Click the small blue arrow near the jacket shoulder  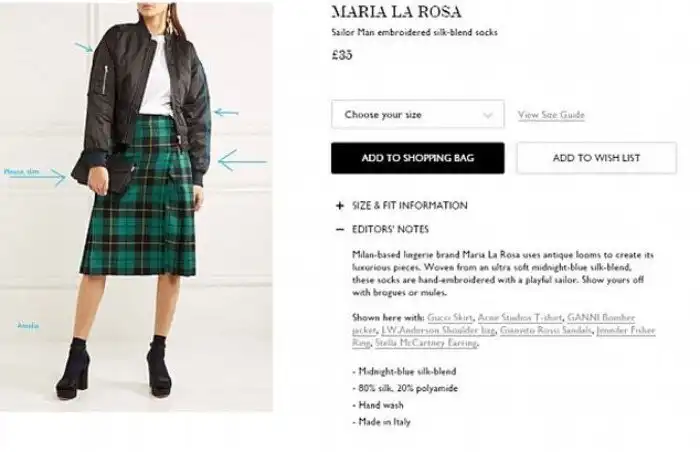[x=84, y=47]
